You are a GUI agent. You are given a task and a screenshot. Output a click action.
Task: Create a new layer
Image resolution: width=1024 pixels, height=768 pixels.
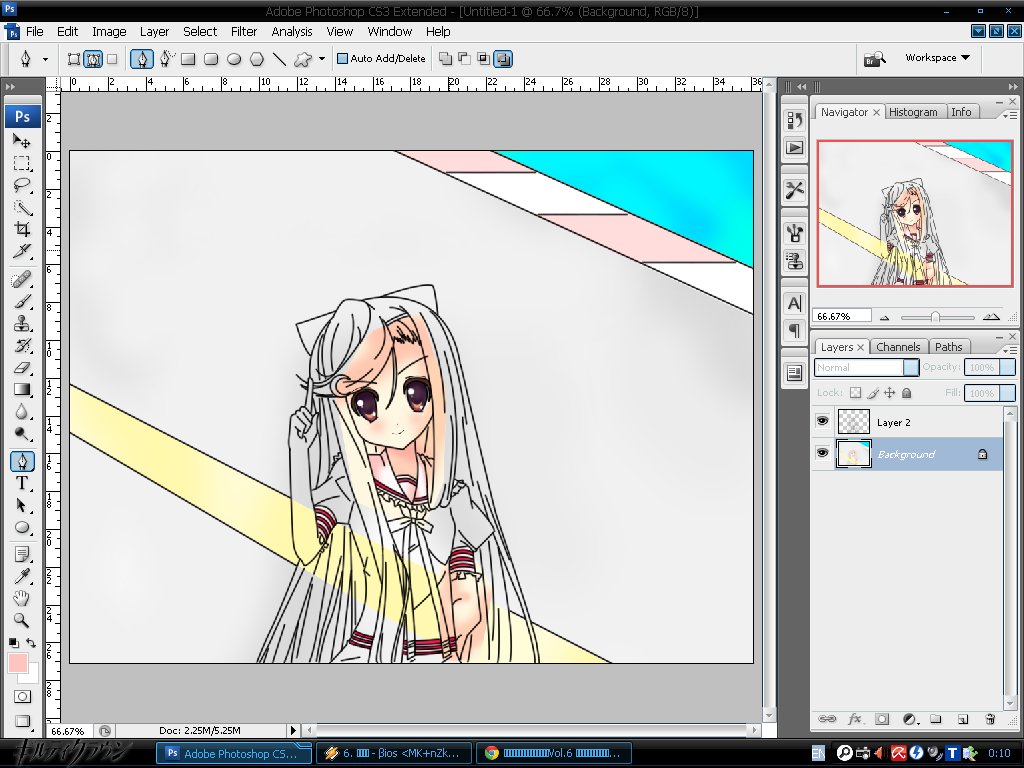pyautogui.click(x=963, y=719)
